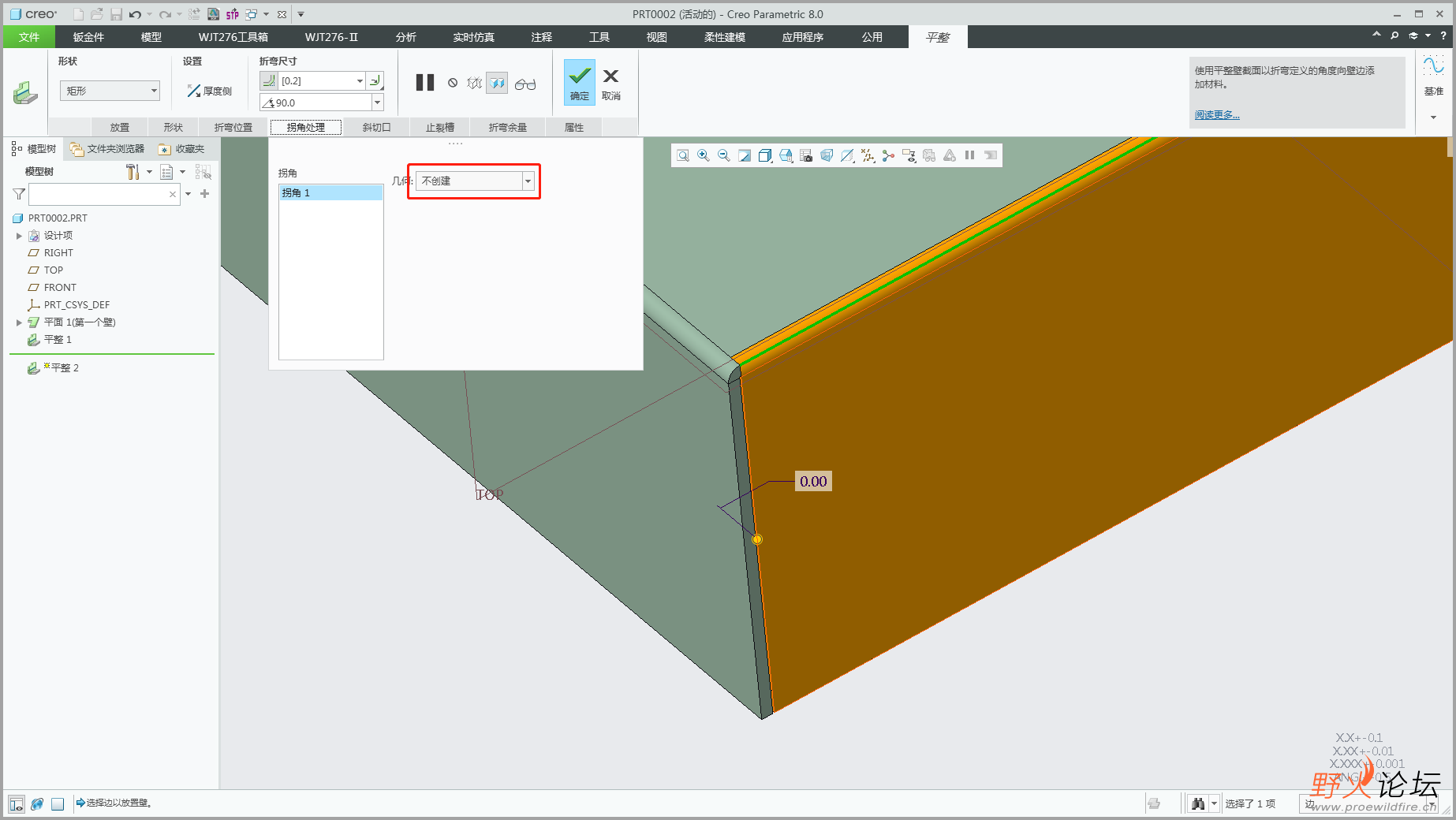1456x820 pixels.
Task: Toggle the spin center icon
Action: (889, 155)
